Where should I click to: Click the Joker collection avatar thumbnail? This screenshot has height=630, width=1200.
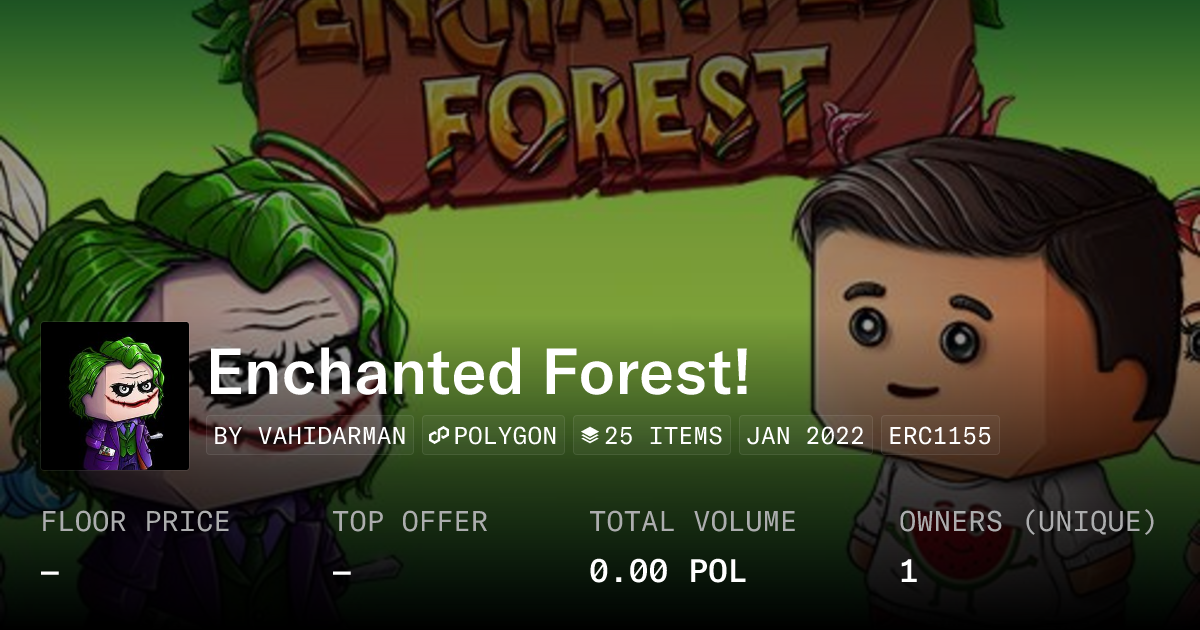click(x=115, y=396)
